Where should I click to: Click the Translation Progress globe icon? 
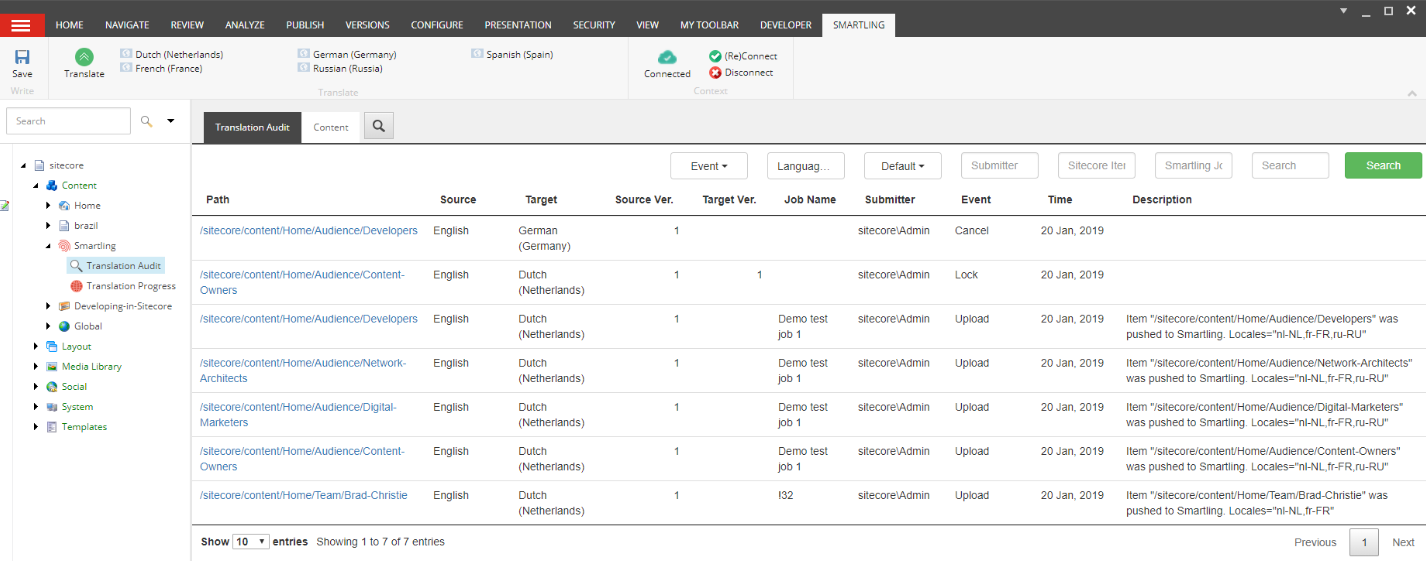[76, 286]
